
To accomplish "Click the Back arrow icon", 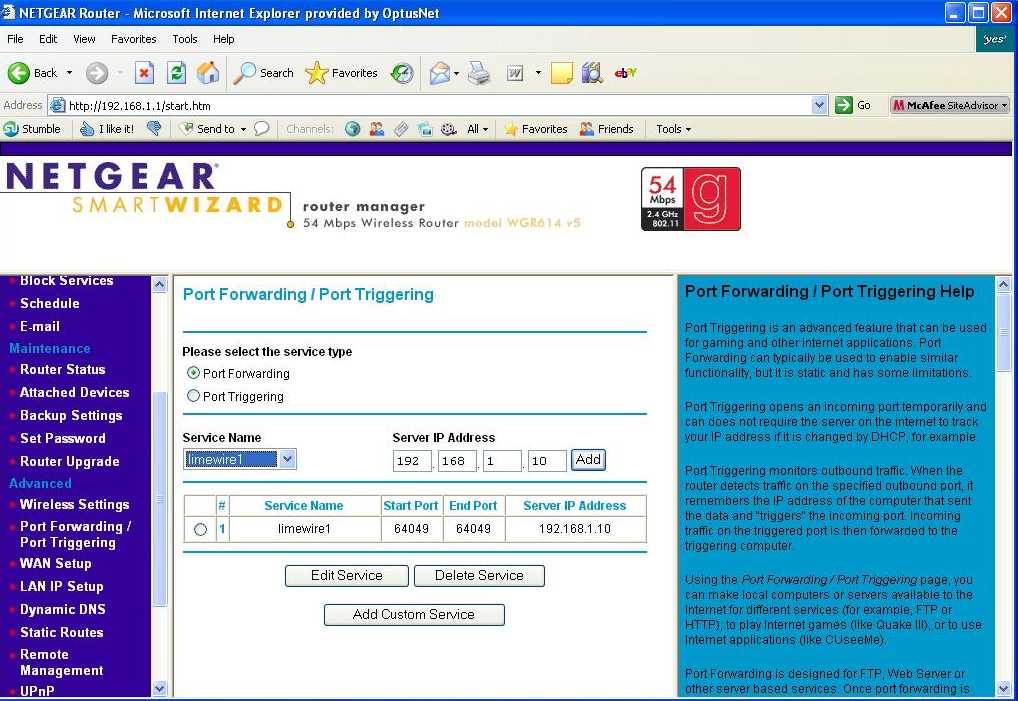I will point(19,73).
